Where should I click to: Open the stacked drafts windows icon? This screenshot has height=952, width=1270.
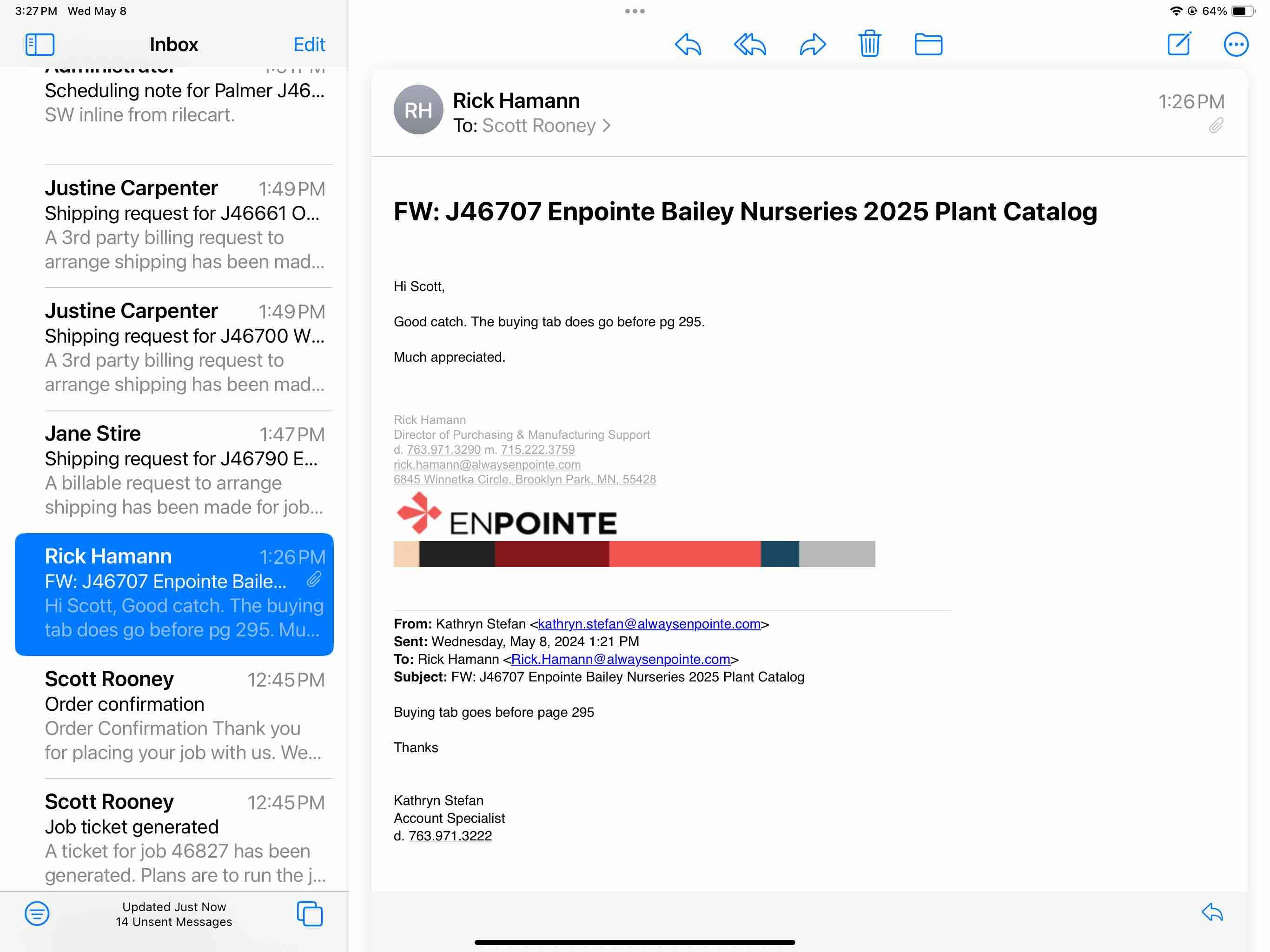click(310, 913)
